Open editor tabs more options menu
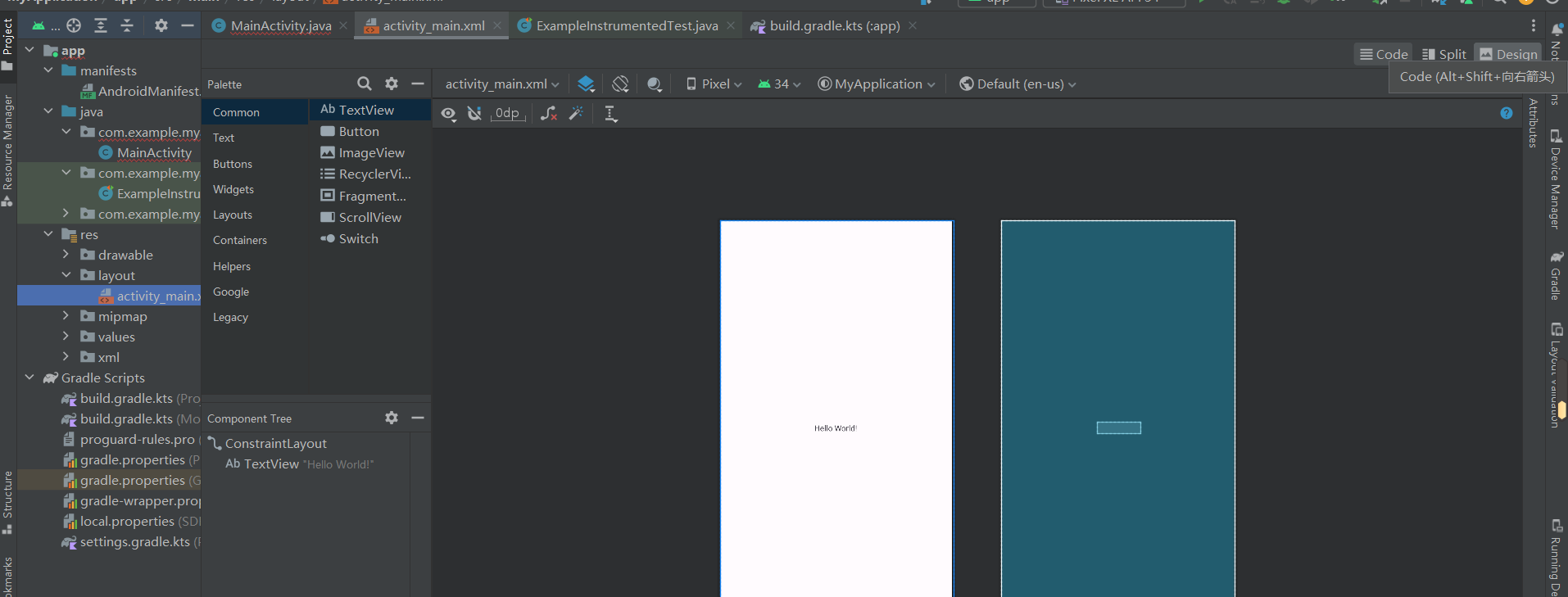 pyautogui.click(x=1534, y=25)
